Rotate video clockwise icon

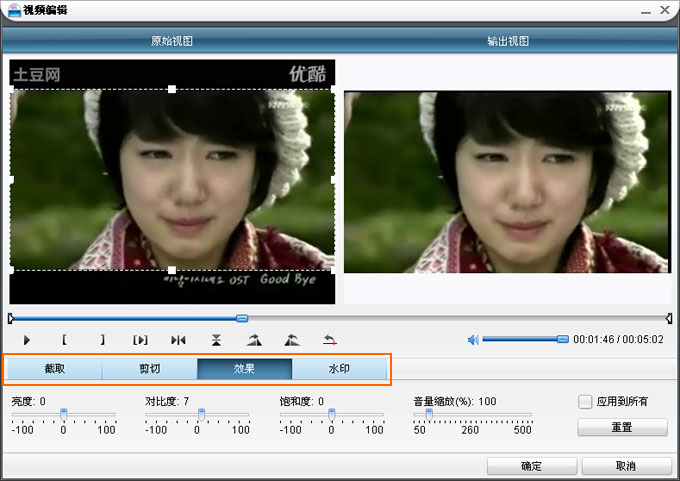tap(254, 340)
